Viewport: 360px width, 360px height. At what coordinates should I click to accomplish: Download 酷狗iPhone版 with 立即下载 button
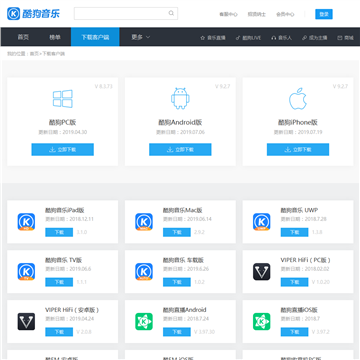pyautogui.click(x=298, y=149)
